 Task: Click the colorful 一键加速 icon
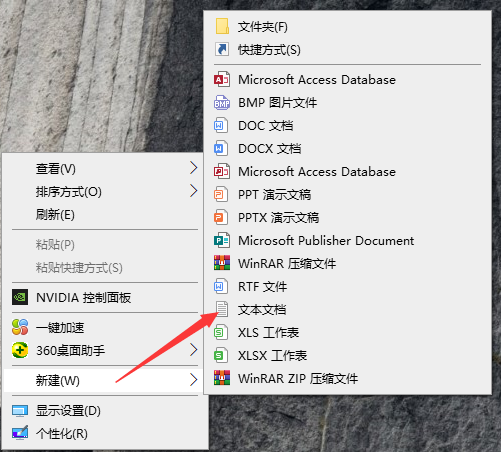click(x=20, y=327)
